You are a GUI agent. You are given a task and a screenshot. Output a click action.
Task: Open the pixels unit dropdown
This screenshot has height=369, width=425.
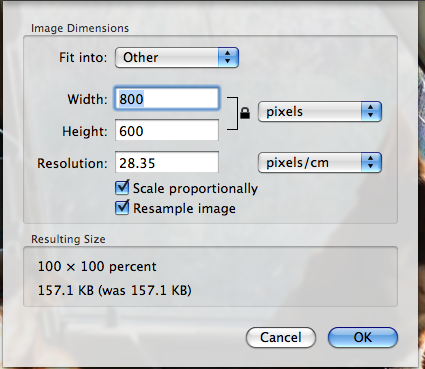(320, 112)
